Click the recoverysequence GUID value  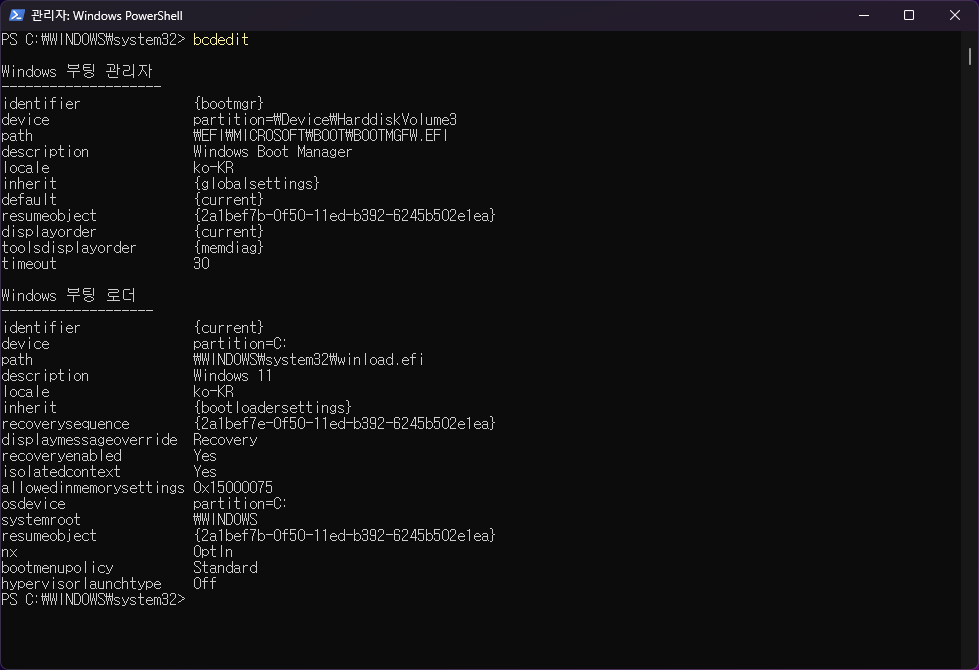point(344,423)
